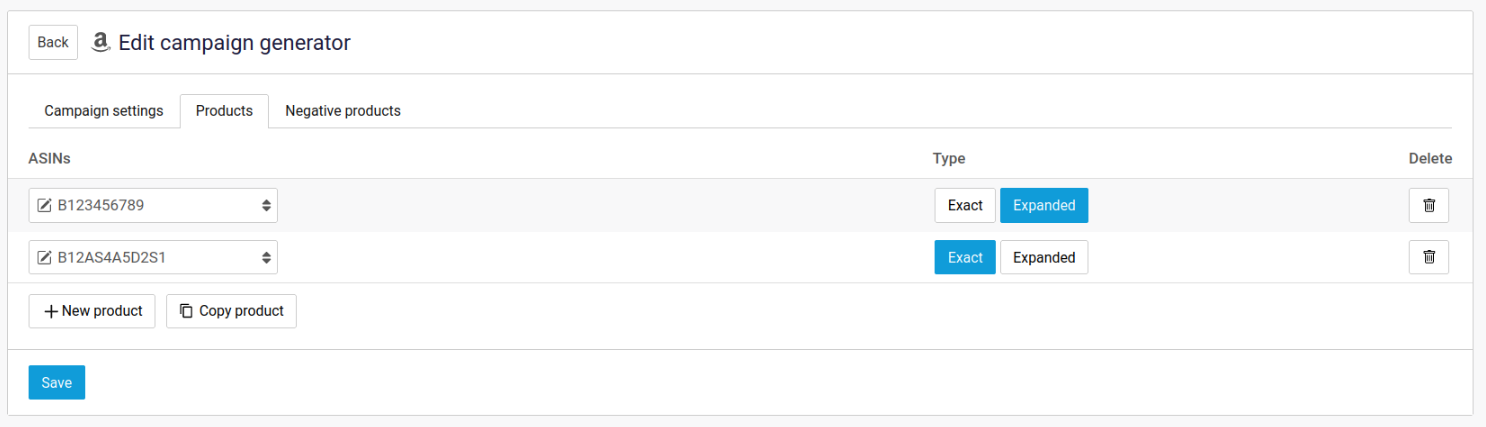Open the B123456789 ASIN dropdown arrows
Viewport: 1486px width, 427px height.
click(266, 206)
